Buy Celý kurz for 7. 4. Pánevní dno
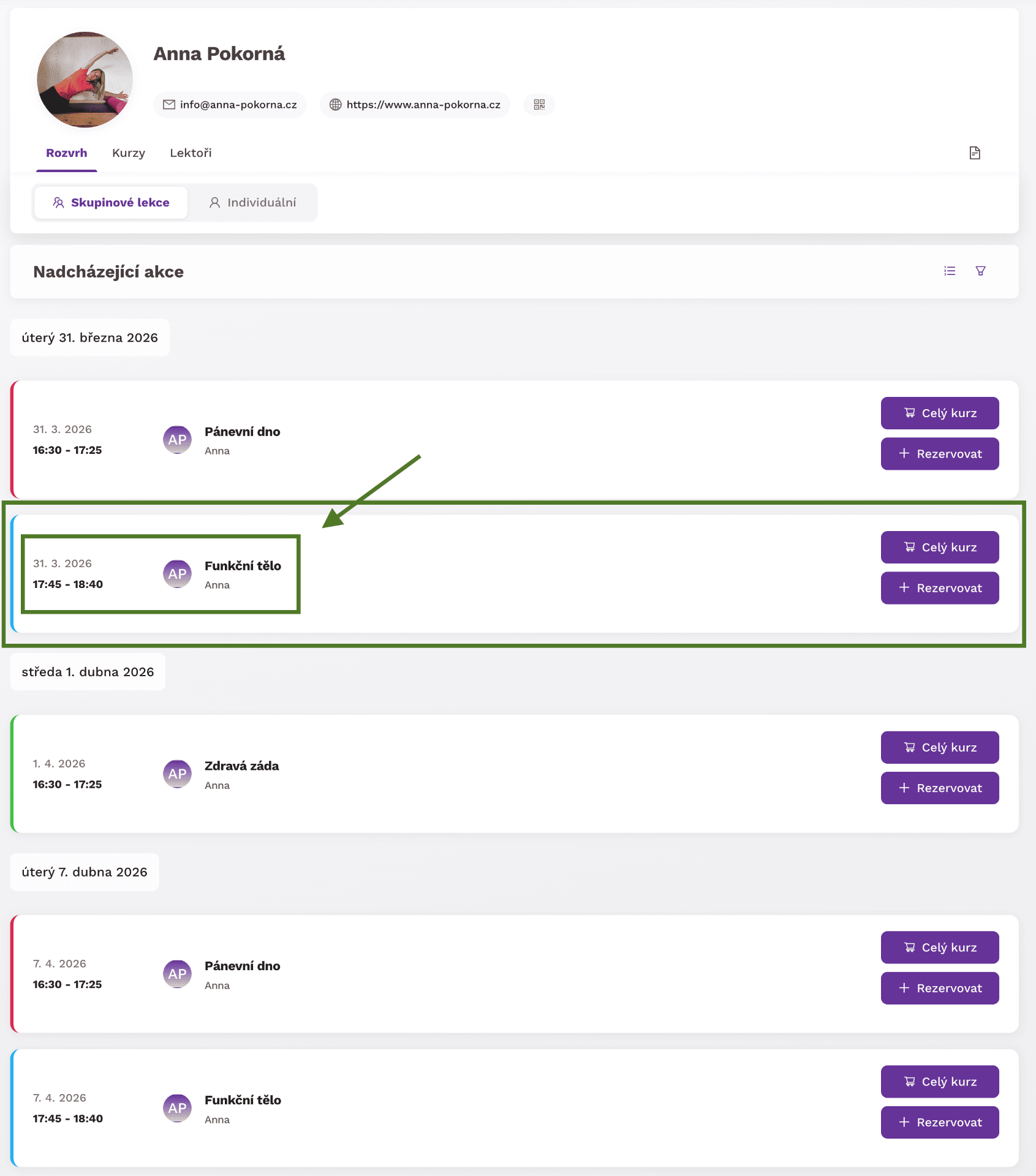The image size is (1036, 1176). [939, 948]
